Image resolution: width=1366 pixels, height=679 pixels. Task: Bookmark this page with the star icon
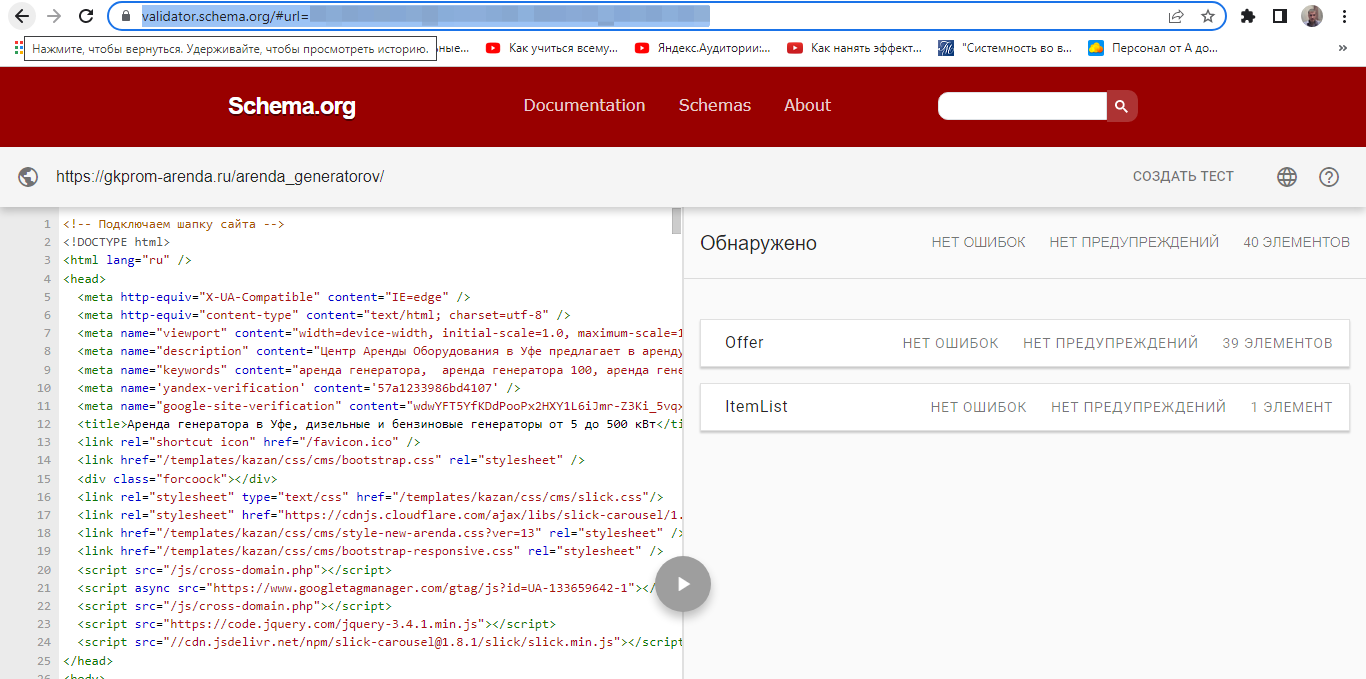pos(1208,16)
